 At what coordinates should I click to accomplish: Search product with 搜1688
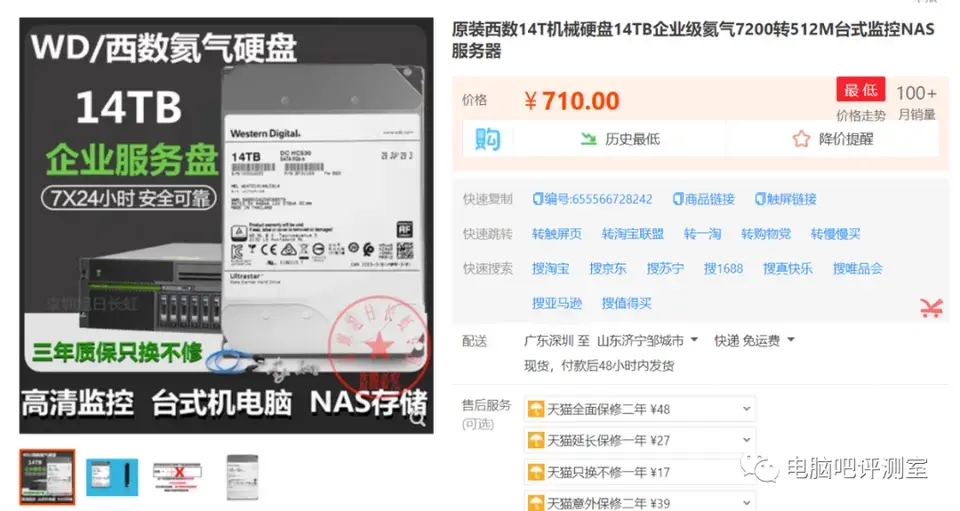[x=723, y=268]
